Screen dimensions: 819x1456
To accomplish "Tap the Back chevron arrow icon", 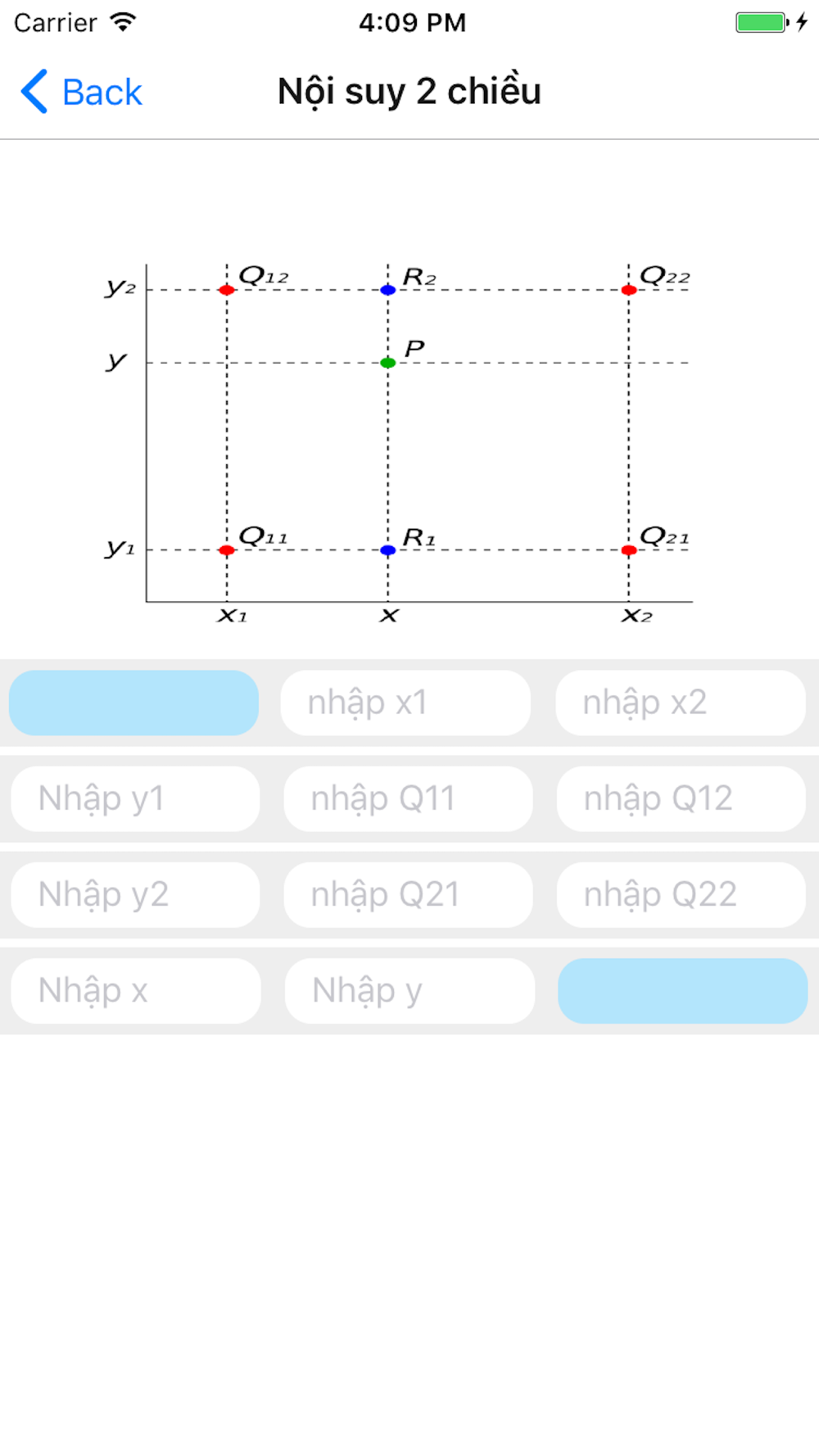I will coord(34,91).
